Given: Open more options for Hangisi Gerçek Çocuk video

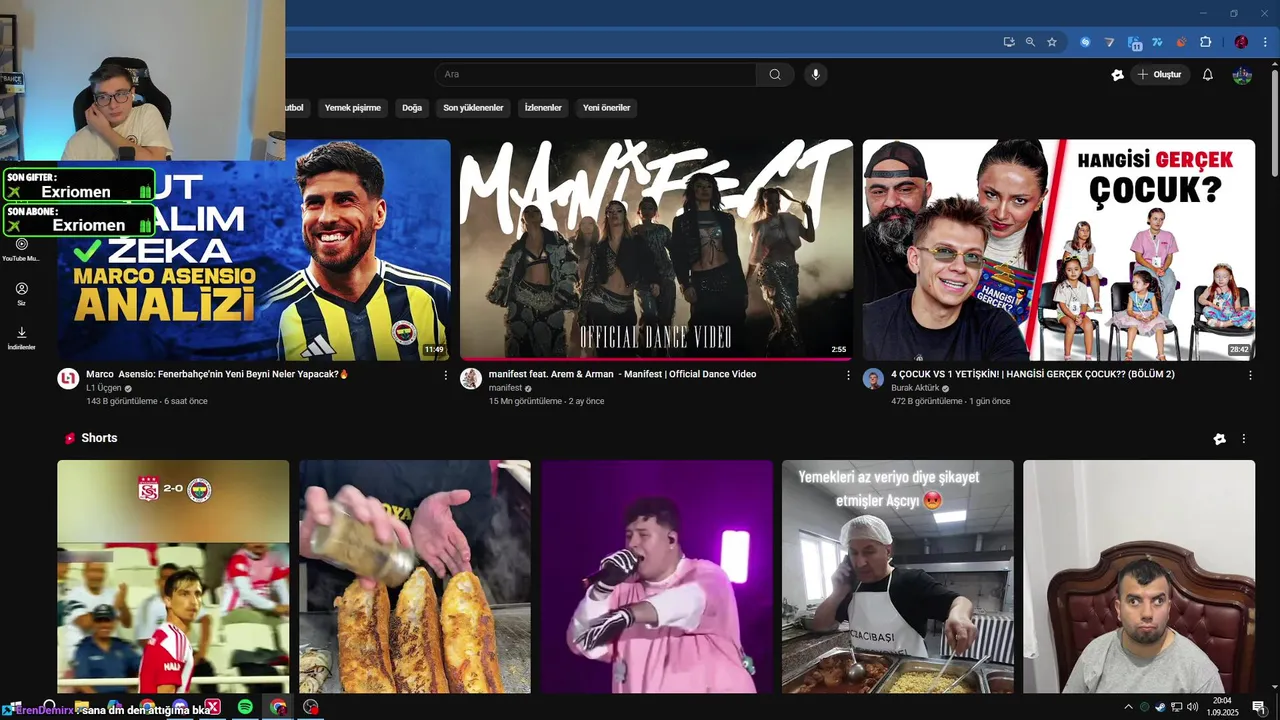Looking at the screenshot, I should [x=1250, y=375].
